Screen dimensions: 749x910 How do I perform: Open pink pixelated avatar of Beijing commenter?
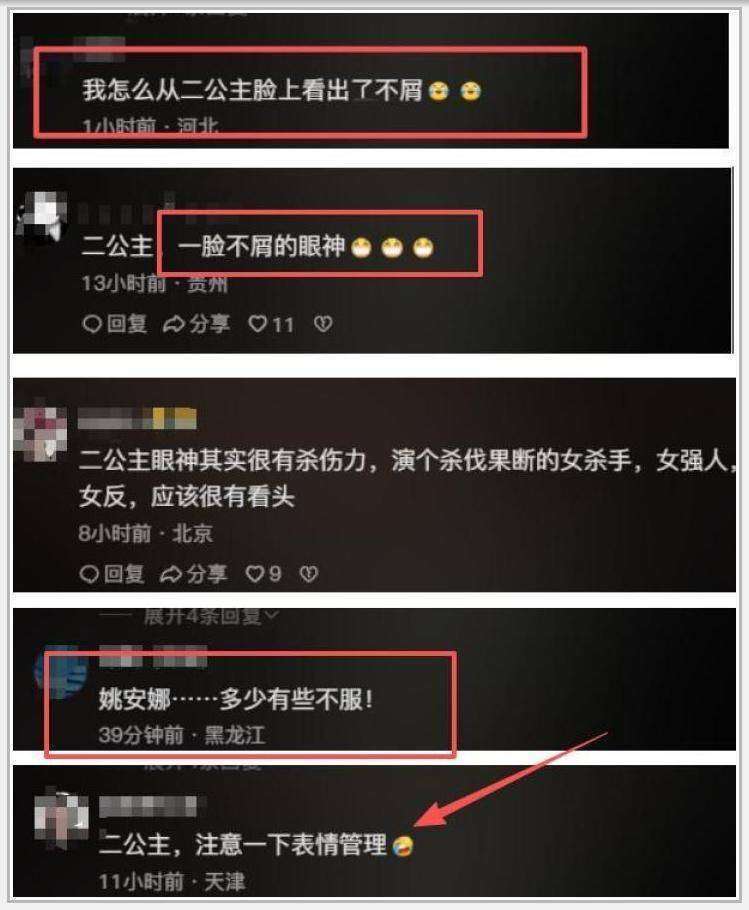41,432
